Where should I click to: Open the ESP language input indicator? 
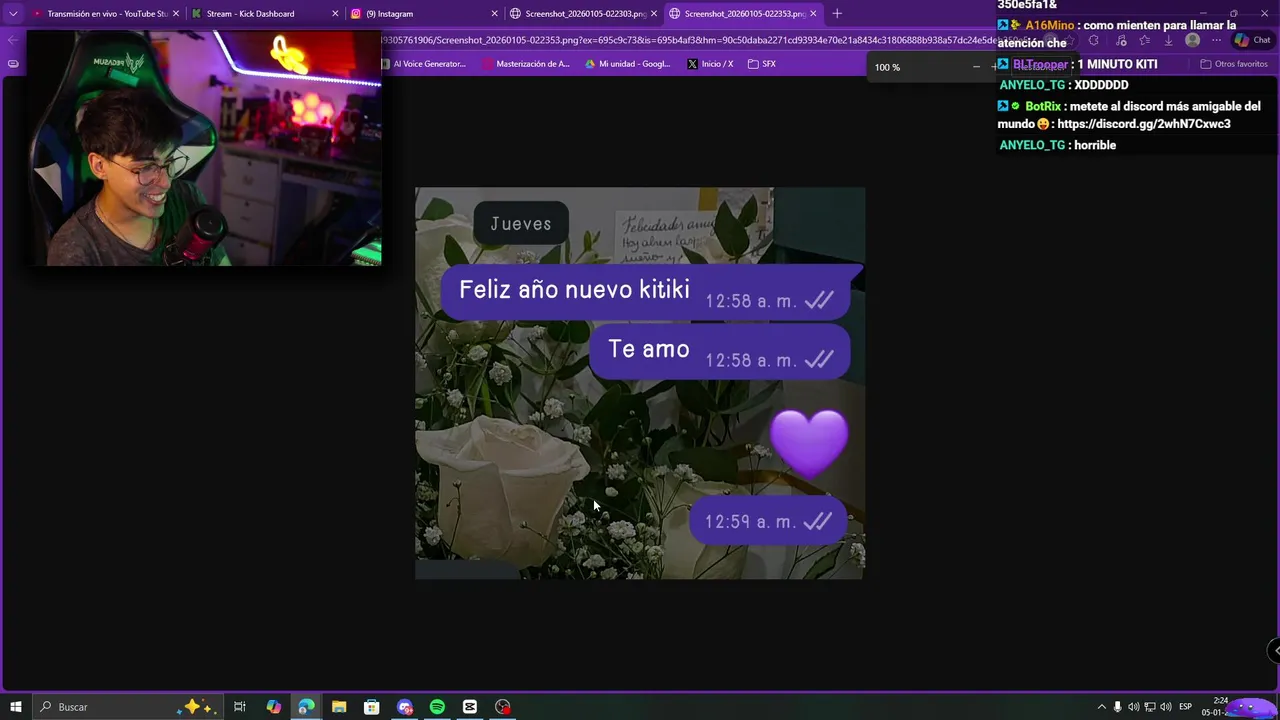click(x=1186, y=707)
